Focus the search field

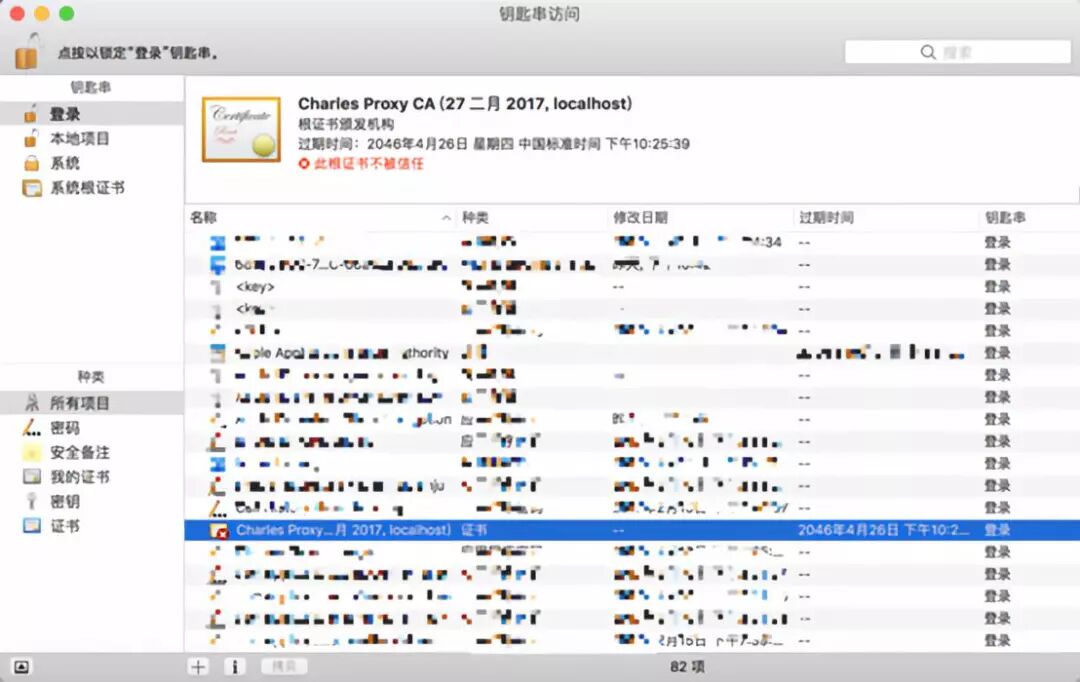click(957, 52)
